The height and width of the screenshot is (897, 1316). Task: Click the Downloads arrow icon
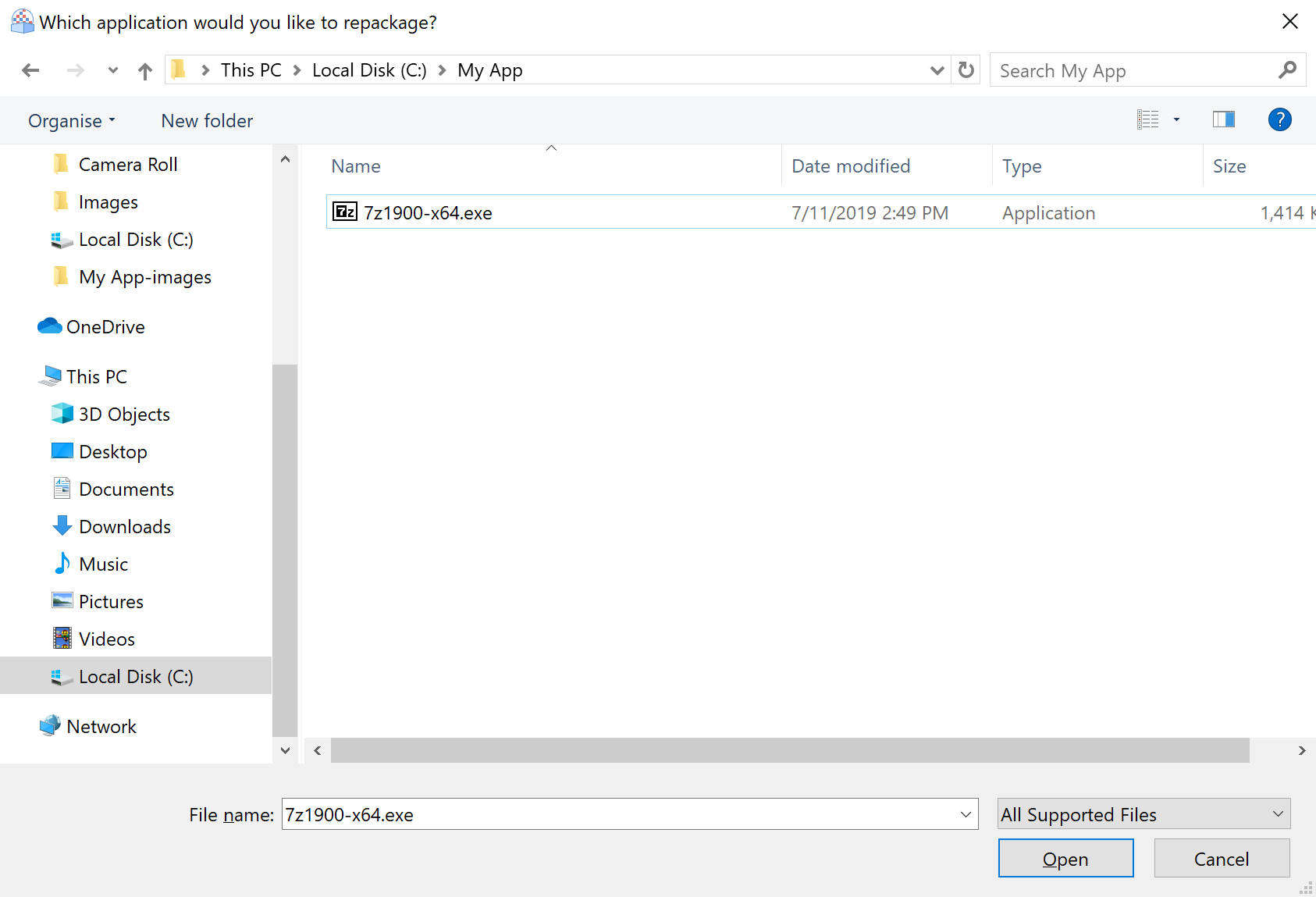(x=62, y=526)
